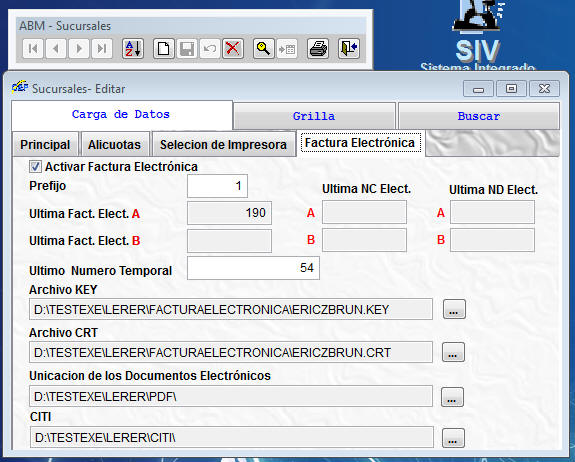This screenshot has width=575, height=462.
Task: Print using the printer icon
Action: point(318,48)
